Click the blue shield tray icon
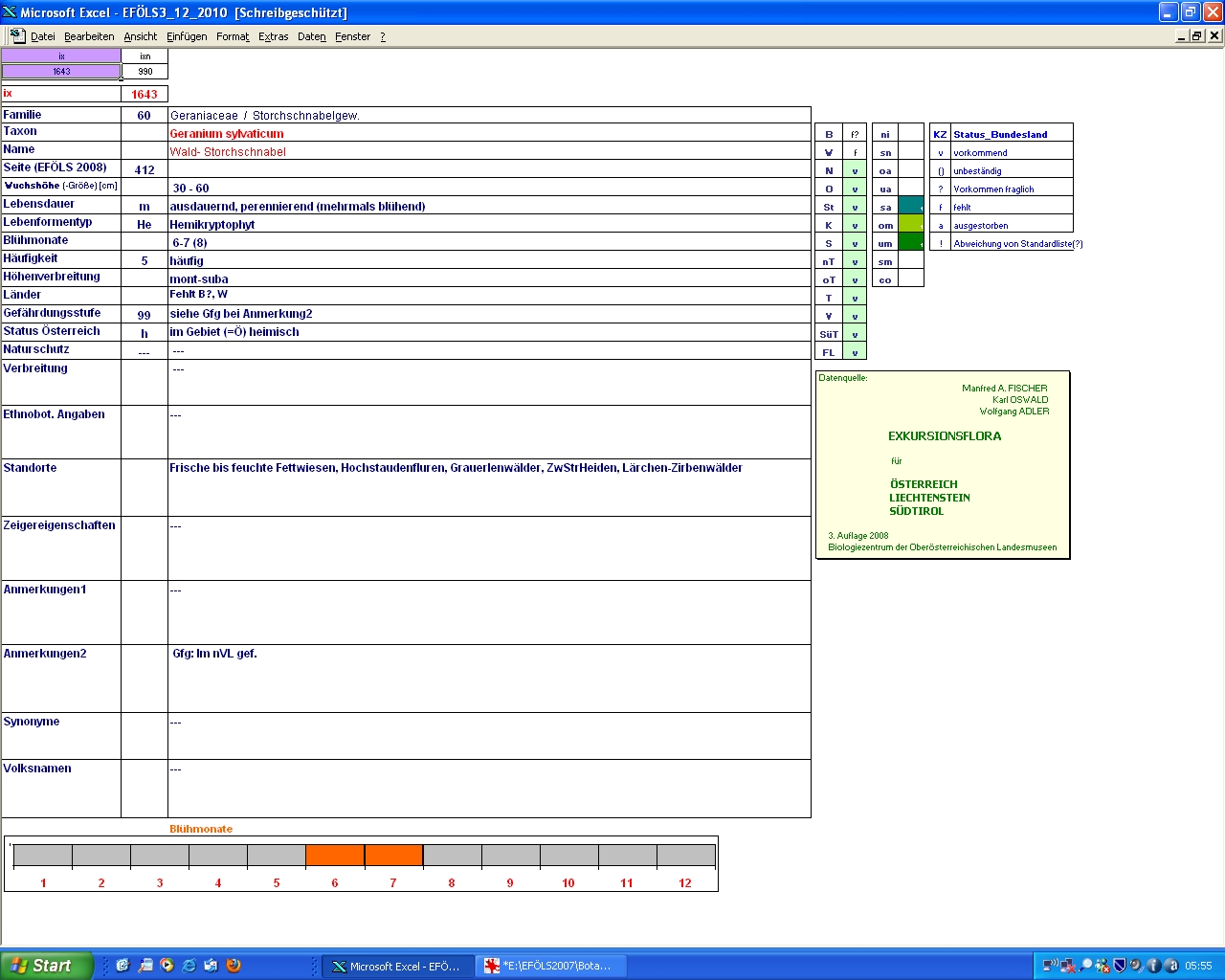The width and height of the screenshot is (1225, 980). pyautogui.click(x=1119, y=966)
